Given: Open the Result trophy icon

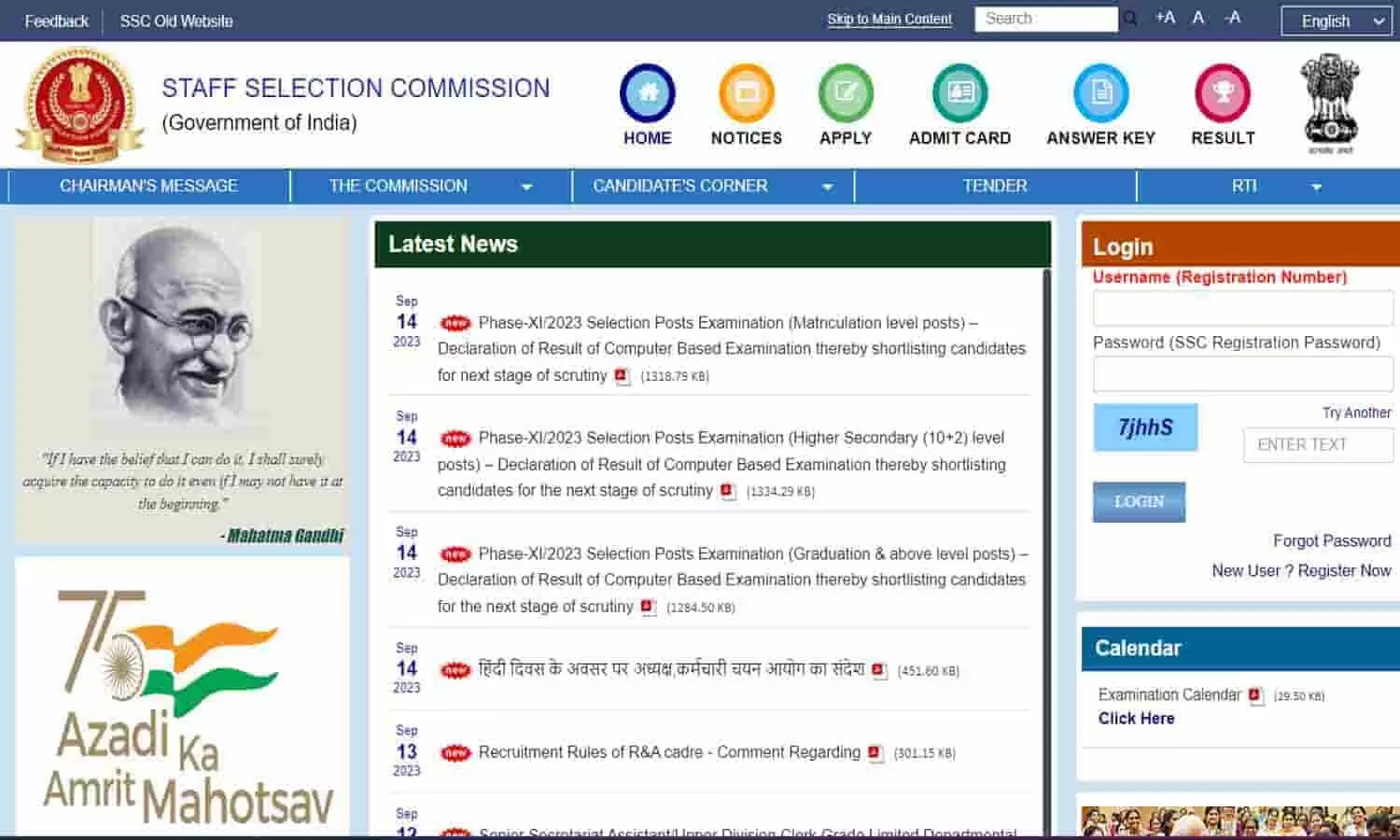Looking at the screenshot, I should (x=1222, y=93).
